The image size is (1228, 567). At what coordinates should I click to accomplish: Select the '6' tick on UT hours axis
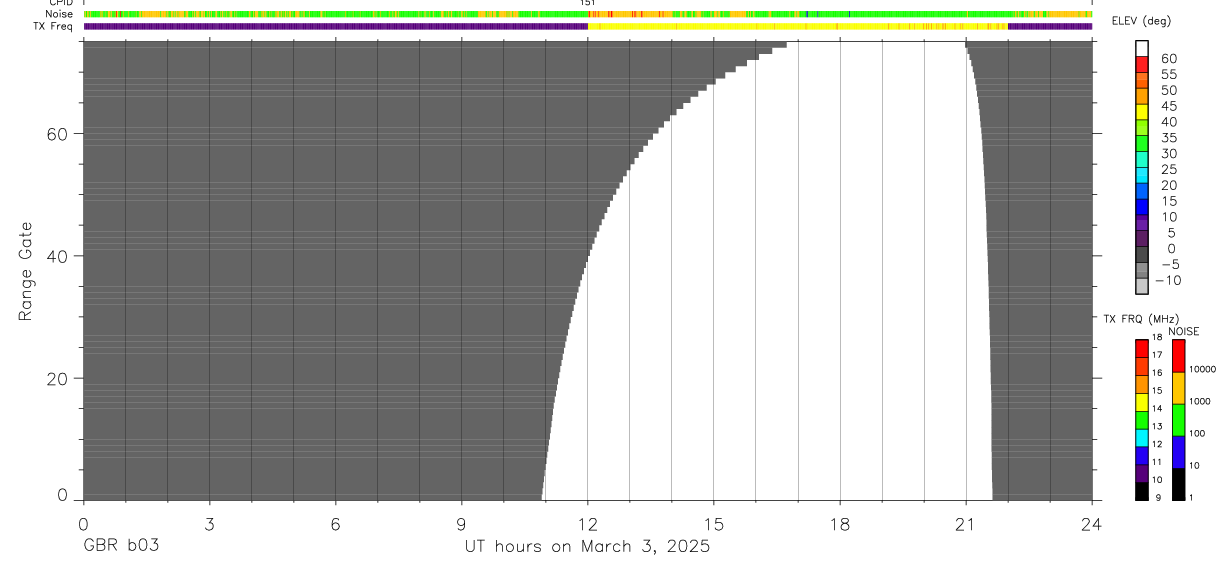(x=335, y=524)
